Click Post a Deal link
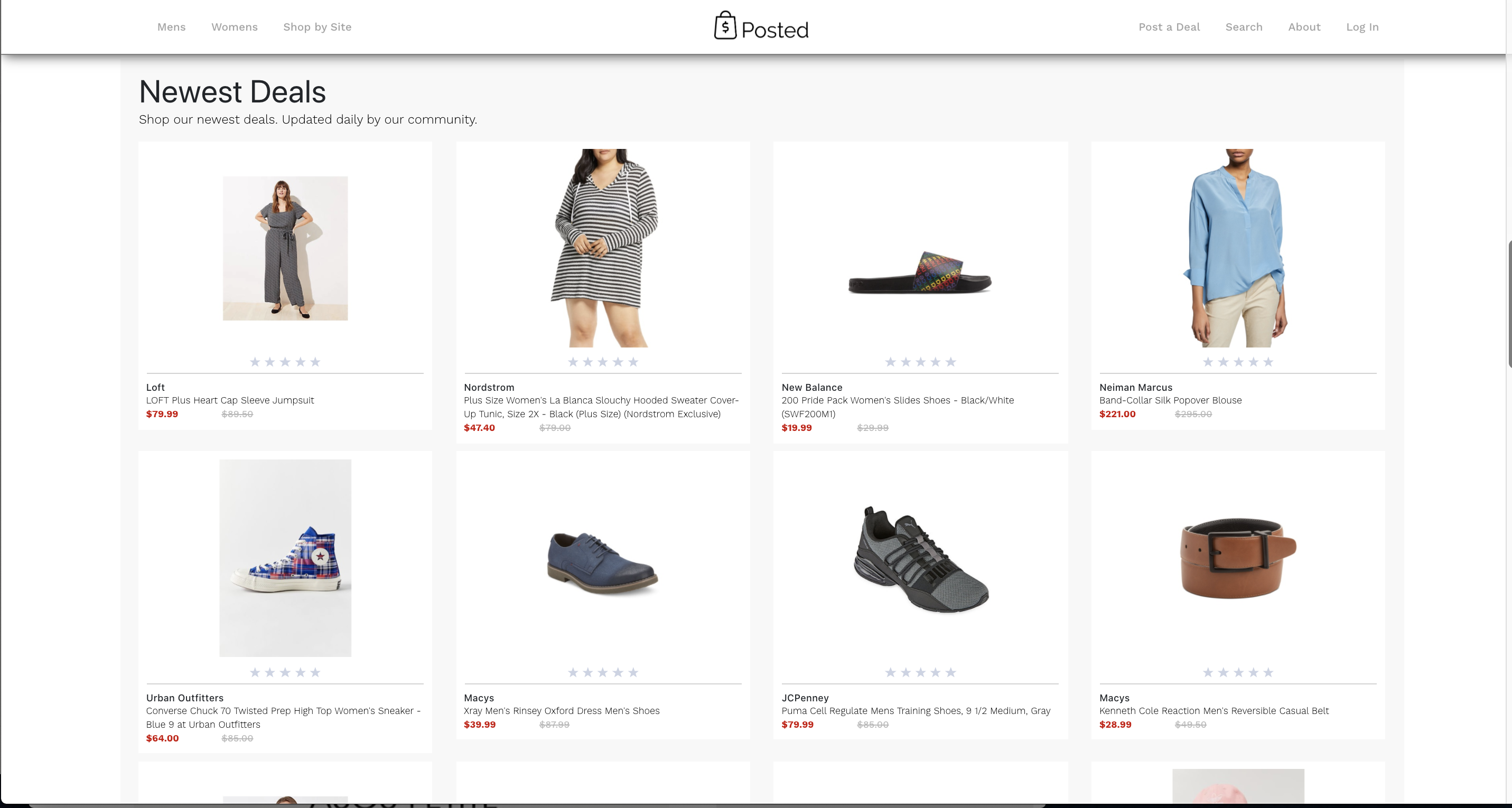This screenshot has width=1512, height=808. click(1169, 27)
